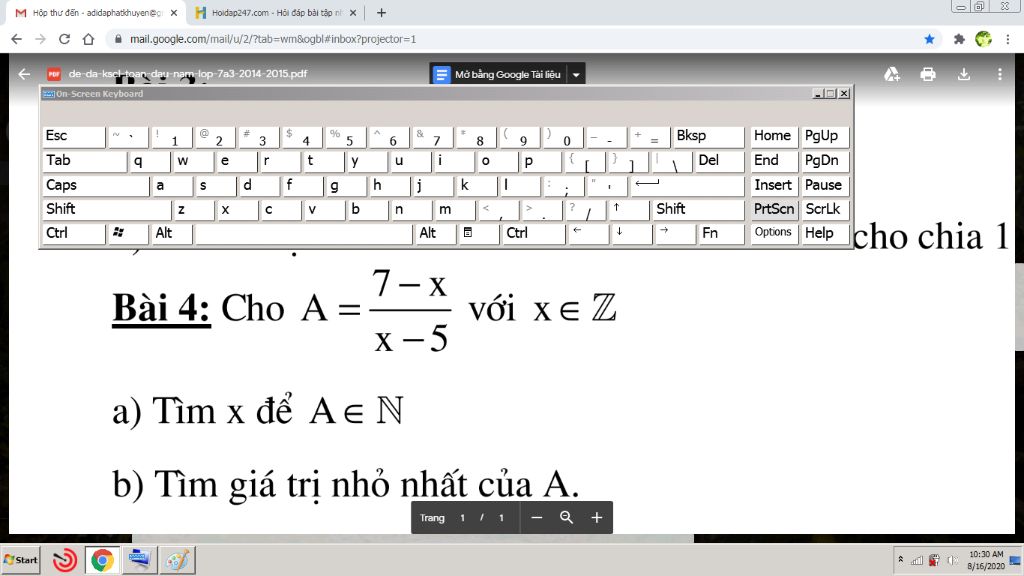
Task: Close the Gmail inbox tab
Action: (174, 12)
